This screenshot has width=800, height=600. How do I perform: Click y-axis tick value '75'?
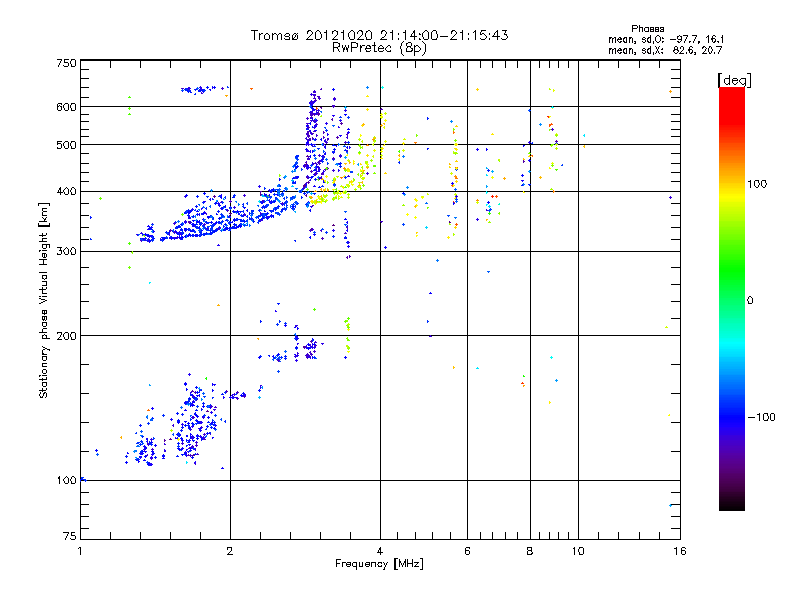pyautogui.click(x=70, y=536)
